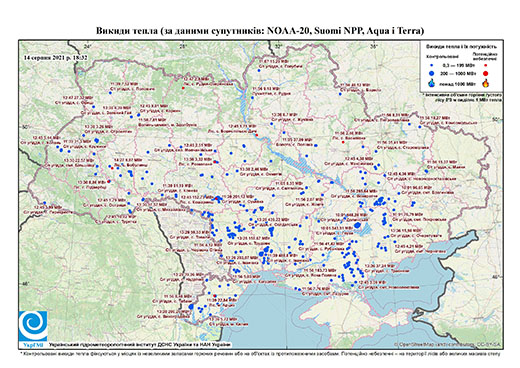Click the blue spiral UkrHMI logo
520x368 pixels.
coord(33,326)
